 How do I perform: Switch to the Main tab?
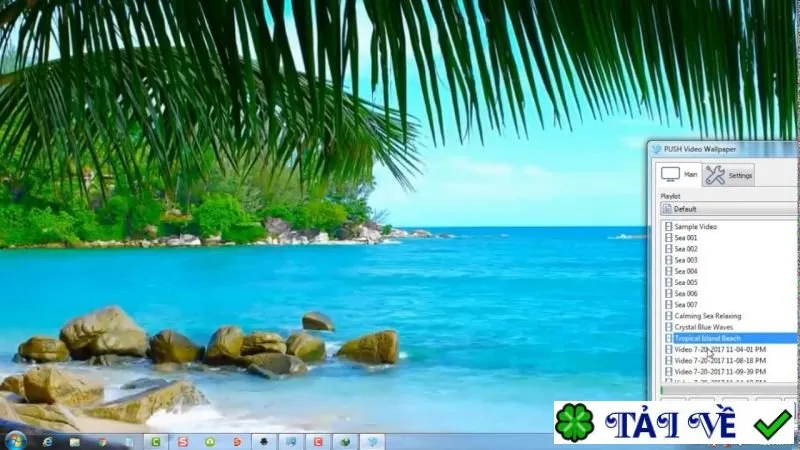[679, 174]
